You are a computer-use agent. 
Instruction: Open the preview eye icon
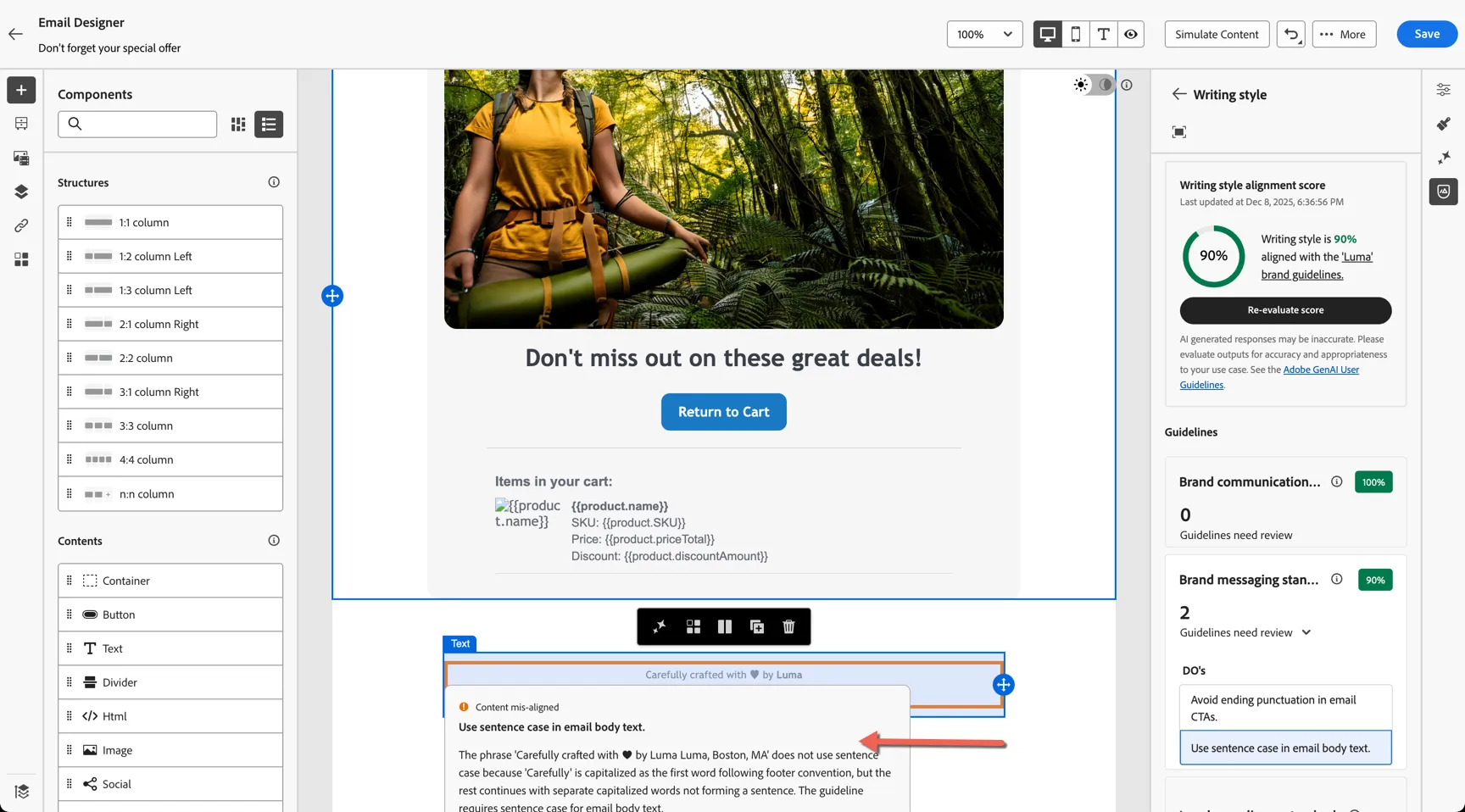(x=1131, y=34)
